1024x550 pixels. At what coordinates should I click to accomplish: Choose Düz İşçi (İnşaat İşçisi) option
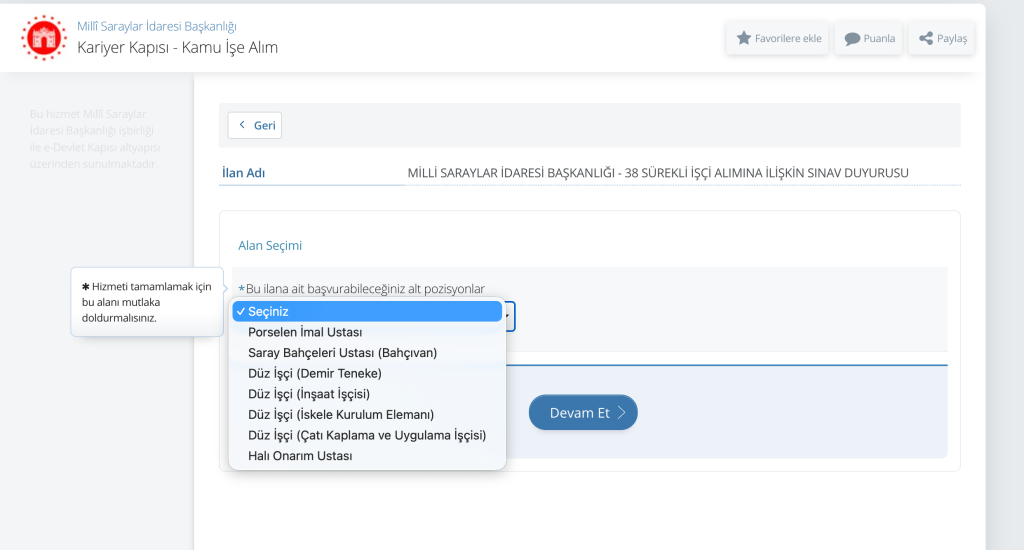coord(367,394)
